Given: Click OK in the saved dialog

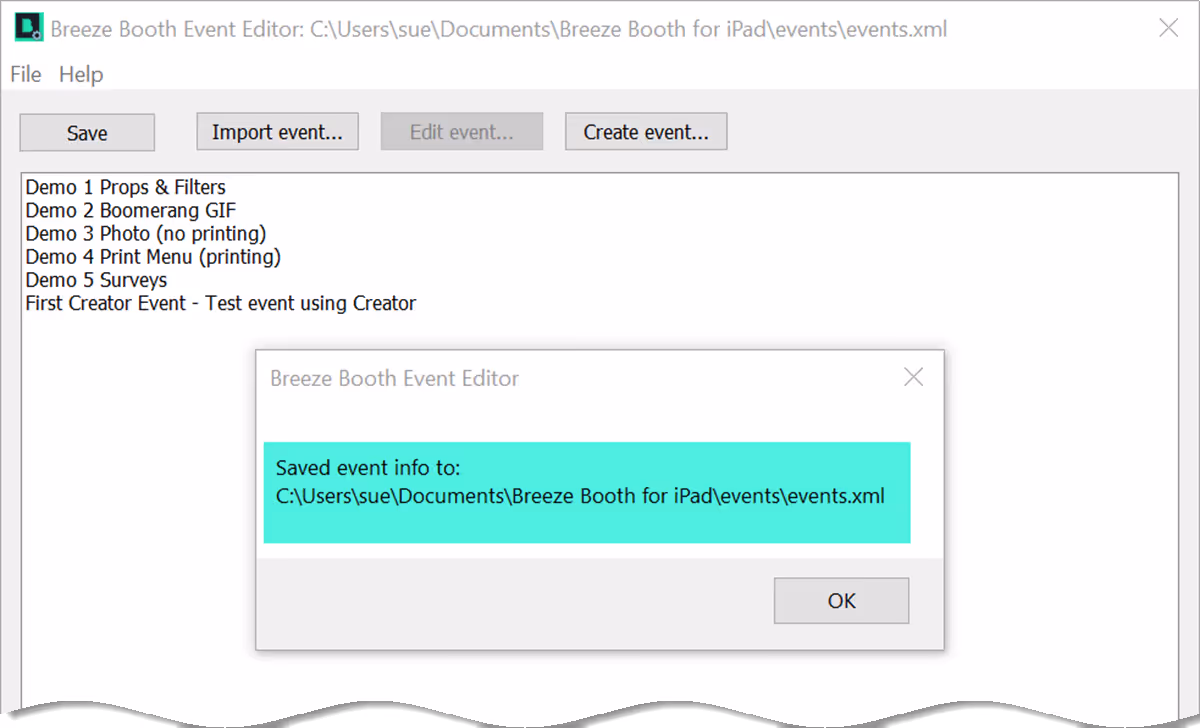Looking at the screenshot, I should [x=842, y=601].
